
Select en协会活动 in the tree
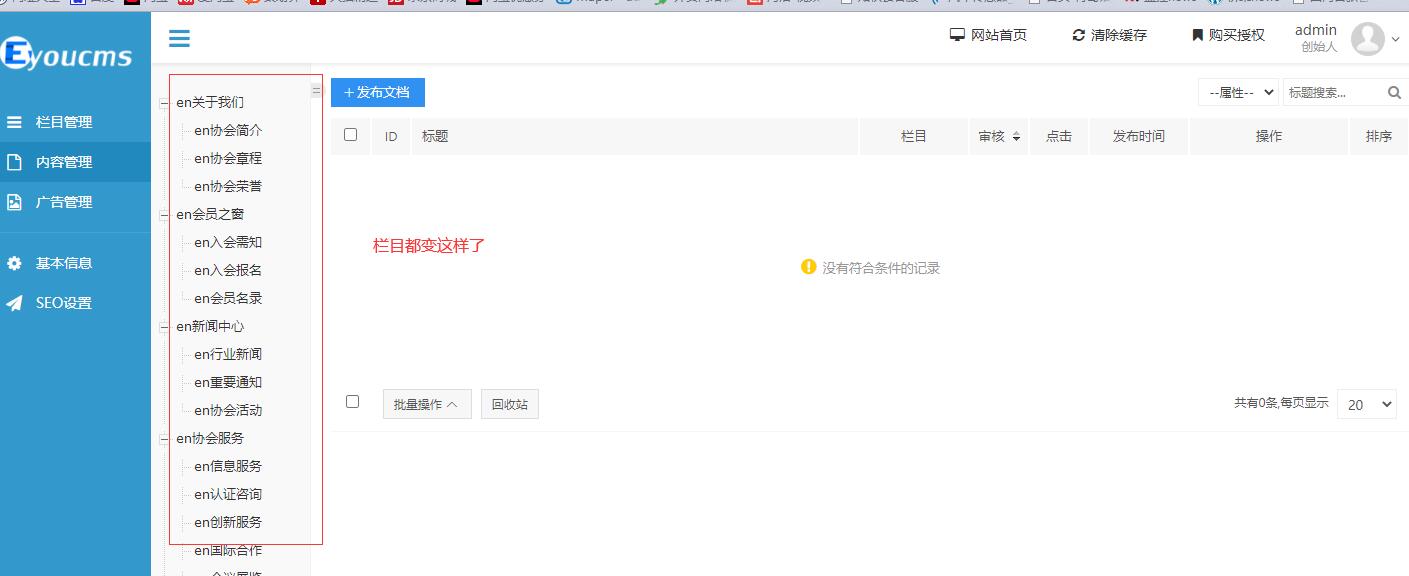228,410
